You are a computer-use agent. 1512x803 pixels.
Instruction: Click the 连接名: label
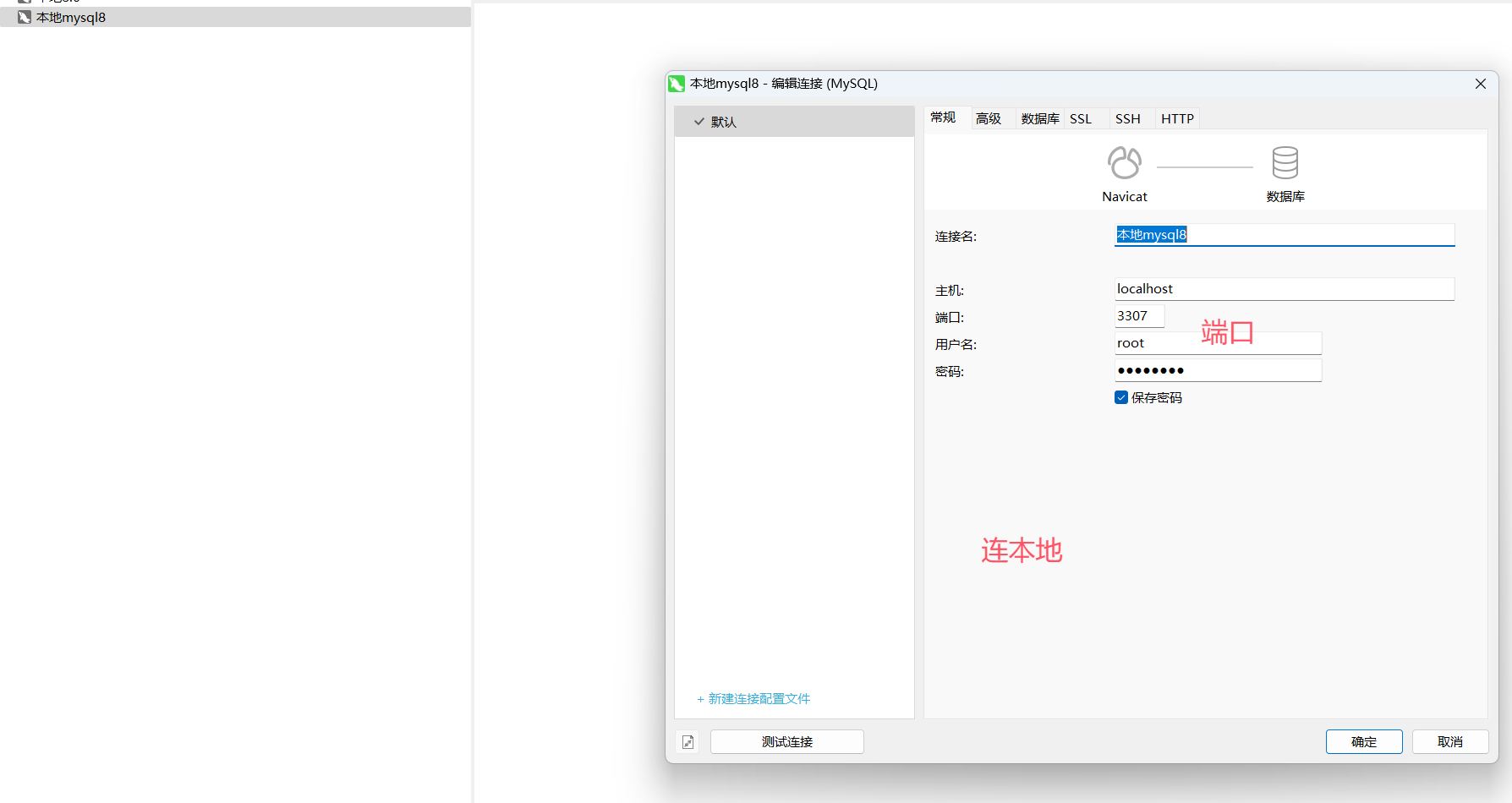pos(956,237)
